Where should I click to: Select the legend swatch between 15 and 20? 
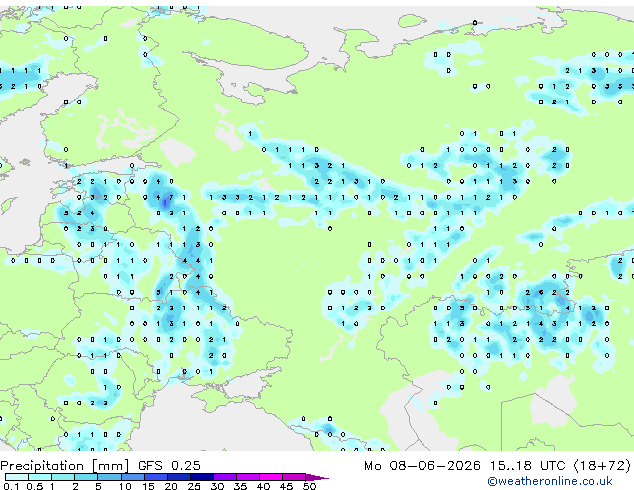pos(155,477)
